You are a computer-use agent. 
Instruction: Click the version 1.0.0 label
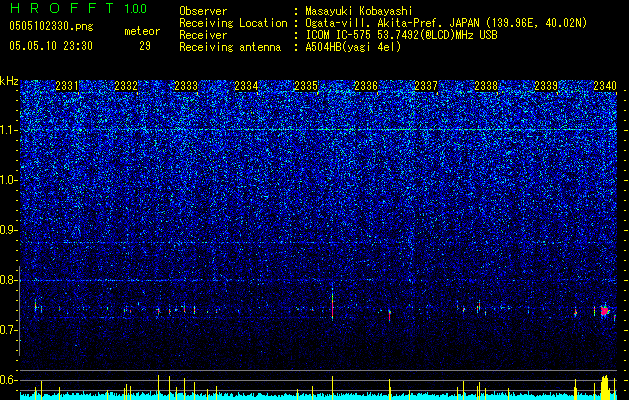135,8
